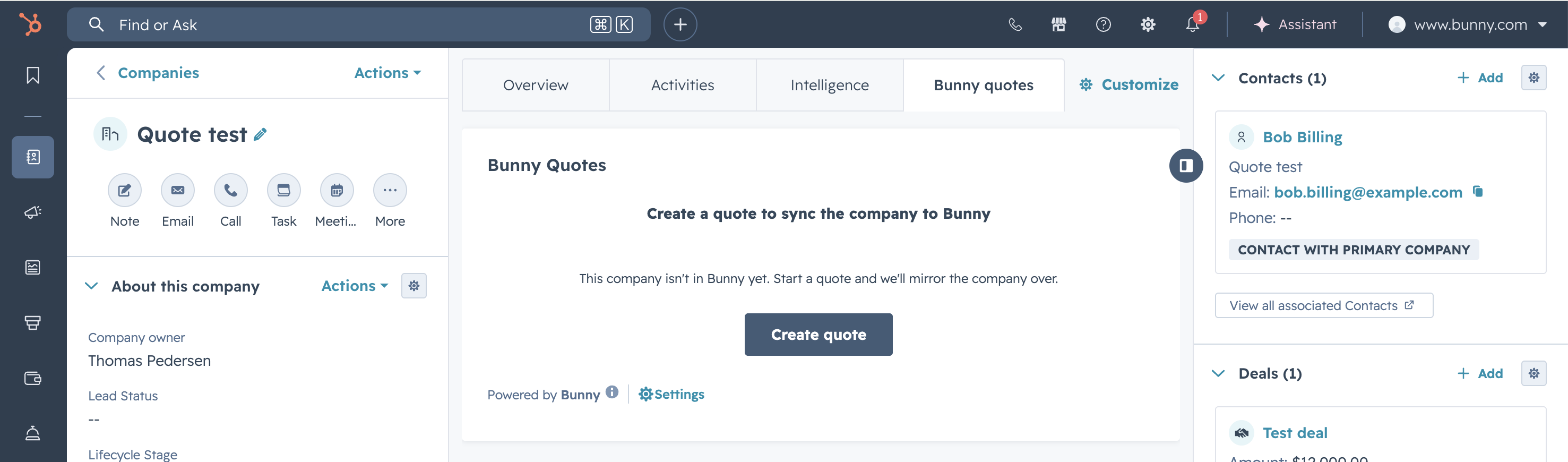Focus the Find or Ask search field
The image size is (1568, 462).
coord(358,24)
